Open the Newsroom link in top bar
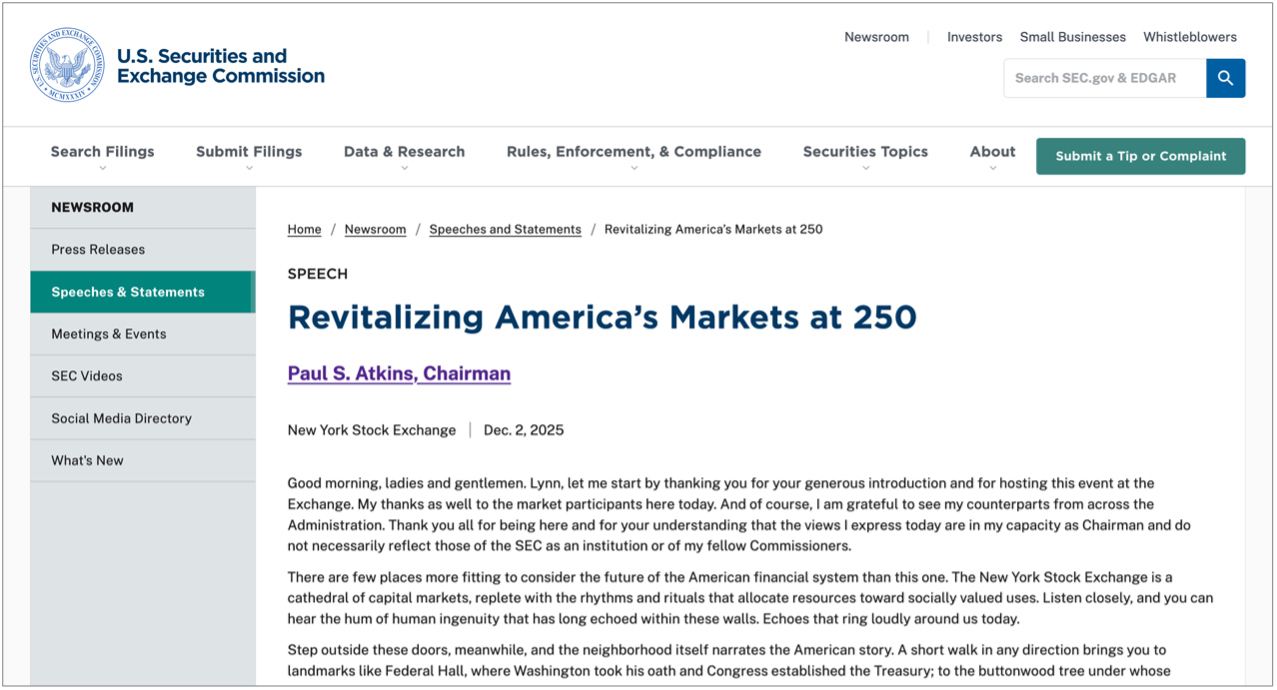The image size is (1277, 690). pyautogui.click(x=876, y=37)
